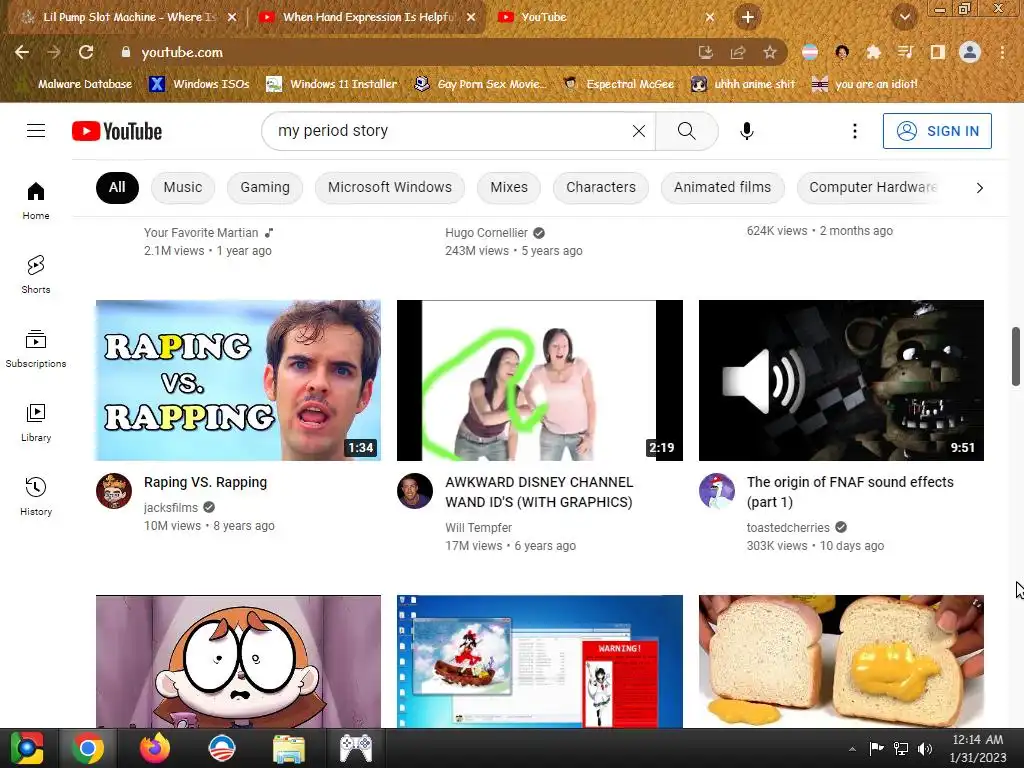Open the jacksfilms channel link

tap(170, 507)
